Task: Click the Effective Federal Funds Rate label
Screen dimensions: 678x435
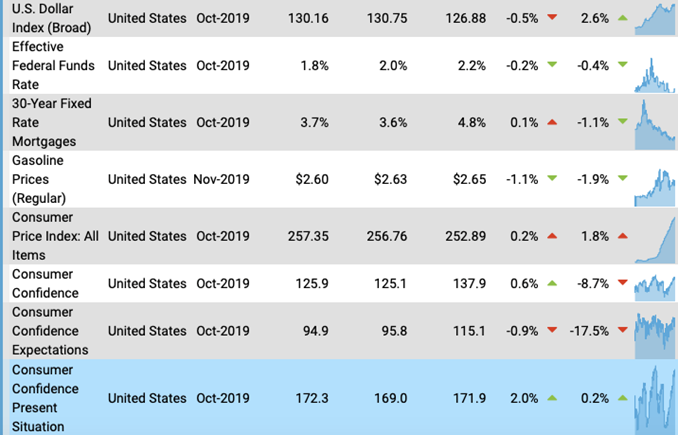Action: [x=53, y=65]
